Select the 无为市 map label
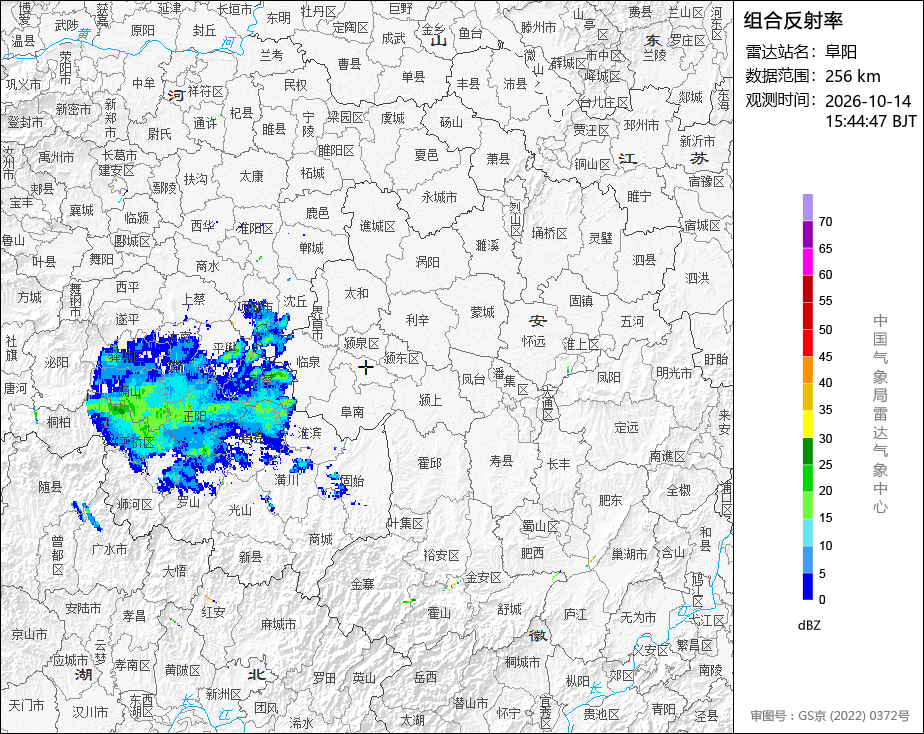The image size is (924, 734). [638, 617]
